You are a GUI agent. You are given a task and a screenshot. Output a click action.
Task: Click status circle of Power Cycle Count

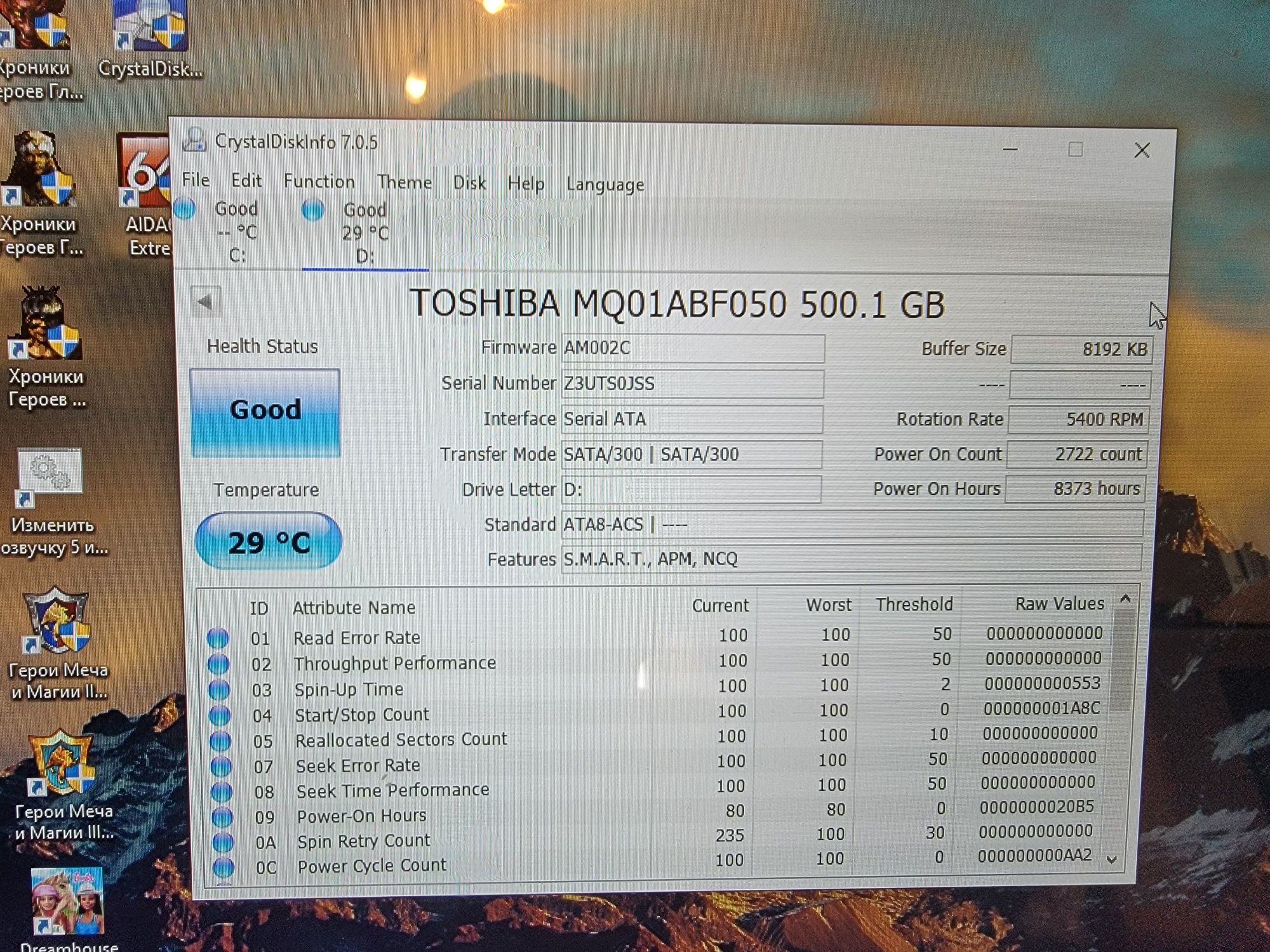point(224,866)
